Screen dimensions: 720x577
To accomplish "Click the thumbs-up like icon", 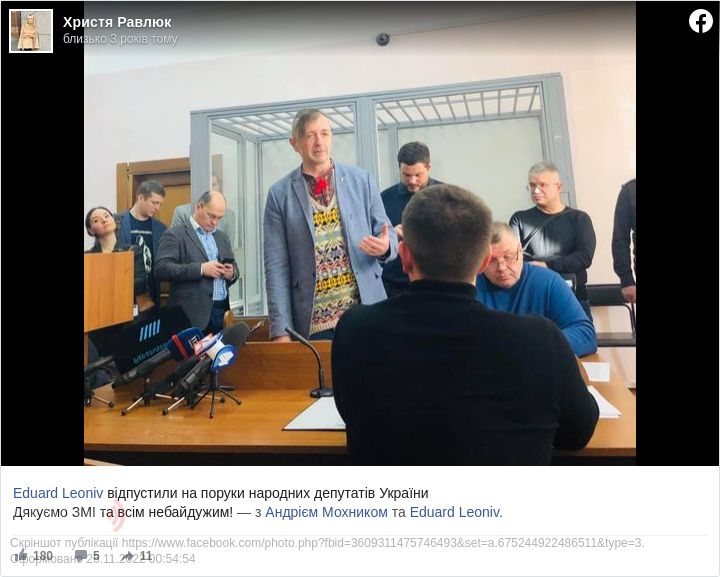I will coord(21,555).
